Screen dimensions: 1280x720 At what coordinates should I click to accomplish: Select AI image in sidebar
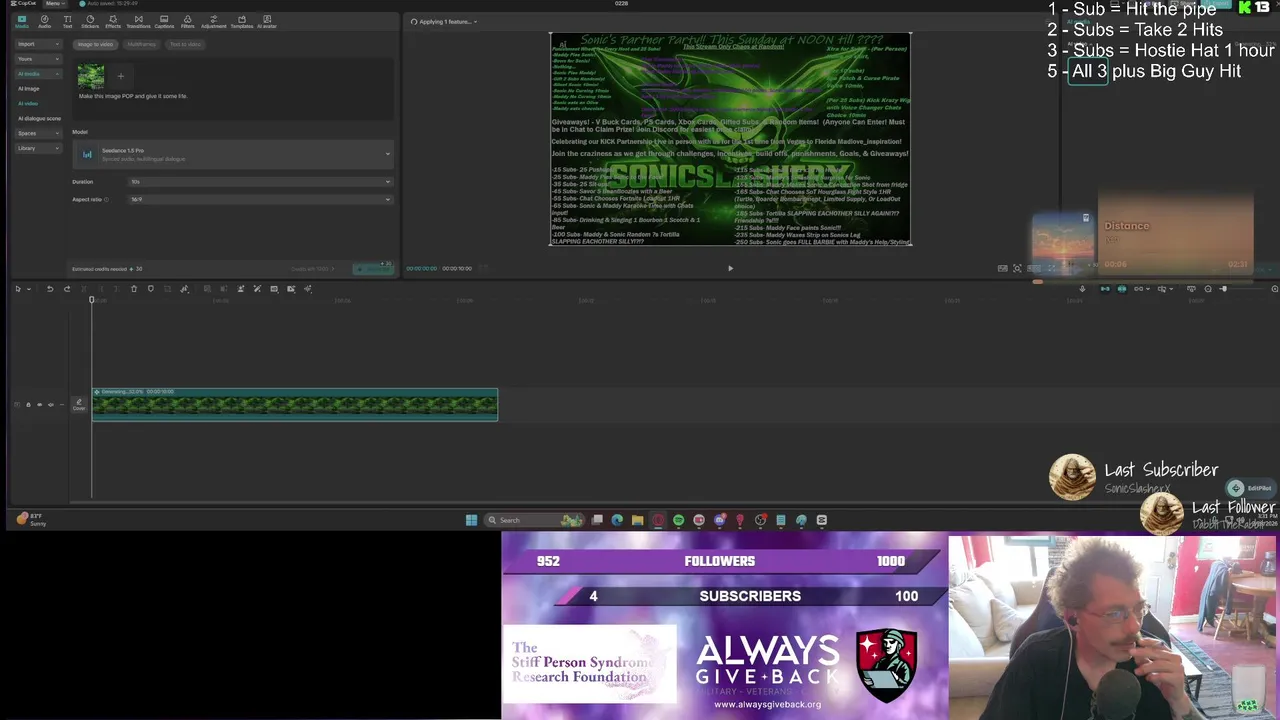[28, 89]
